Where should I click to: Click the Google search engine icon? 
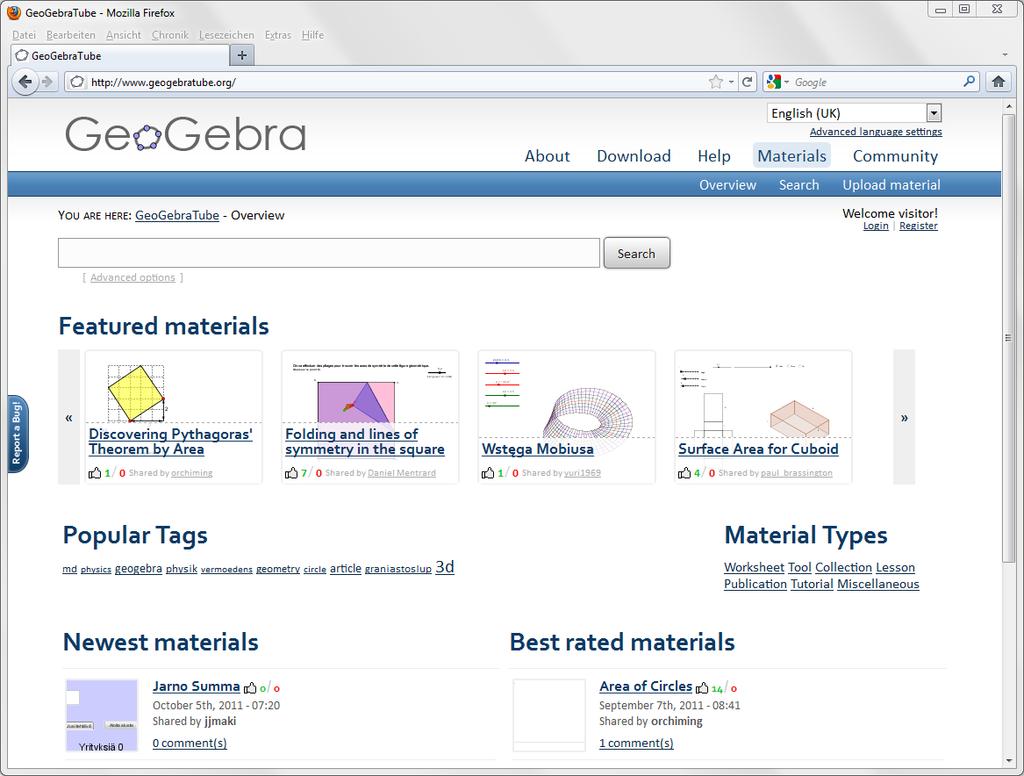[774, 82]
